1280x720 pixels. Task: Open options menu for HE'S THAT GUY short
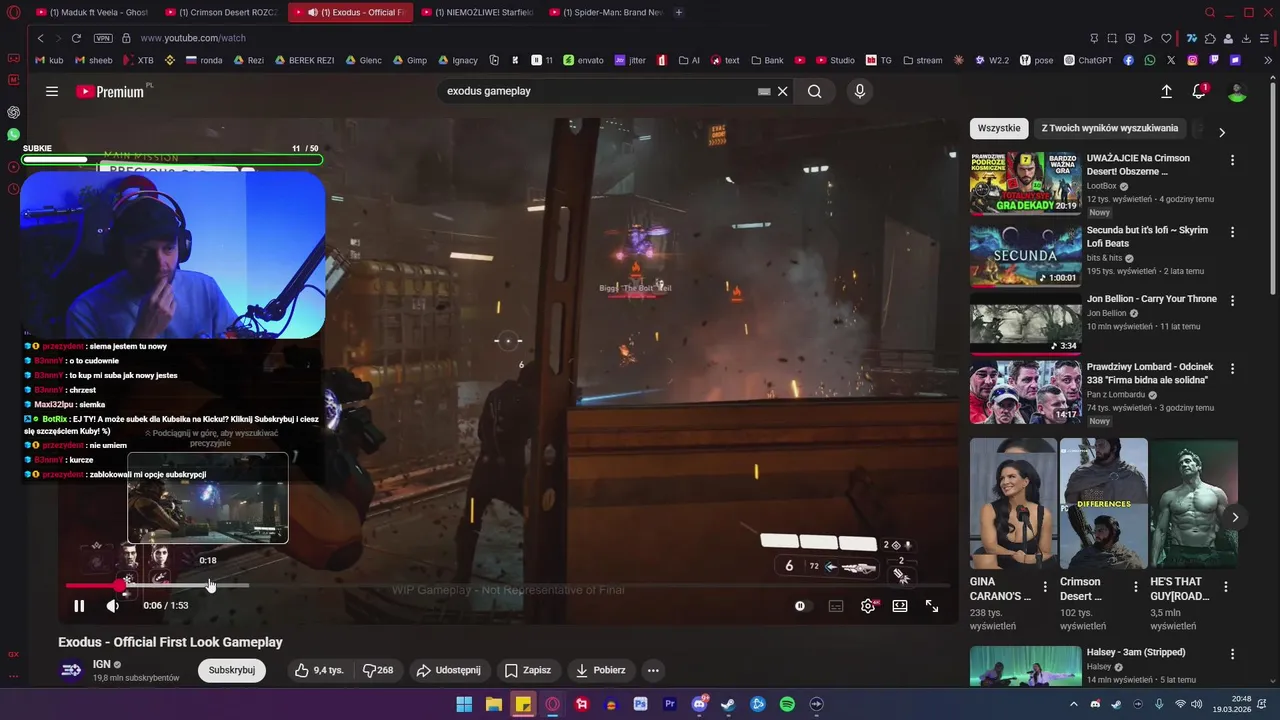coord(1226,587)
